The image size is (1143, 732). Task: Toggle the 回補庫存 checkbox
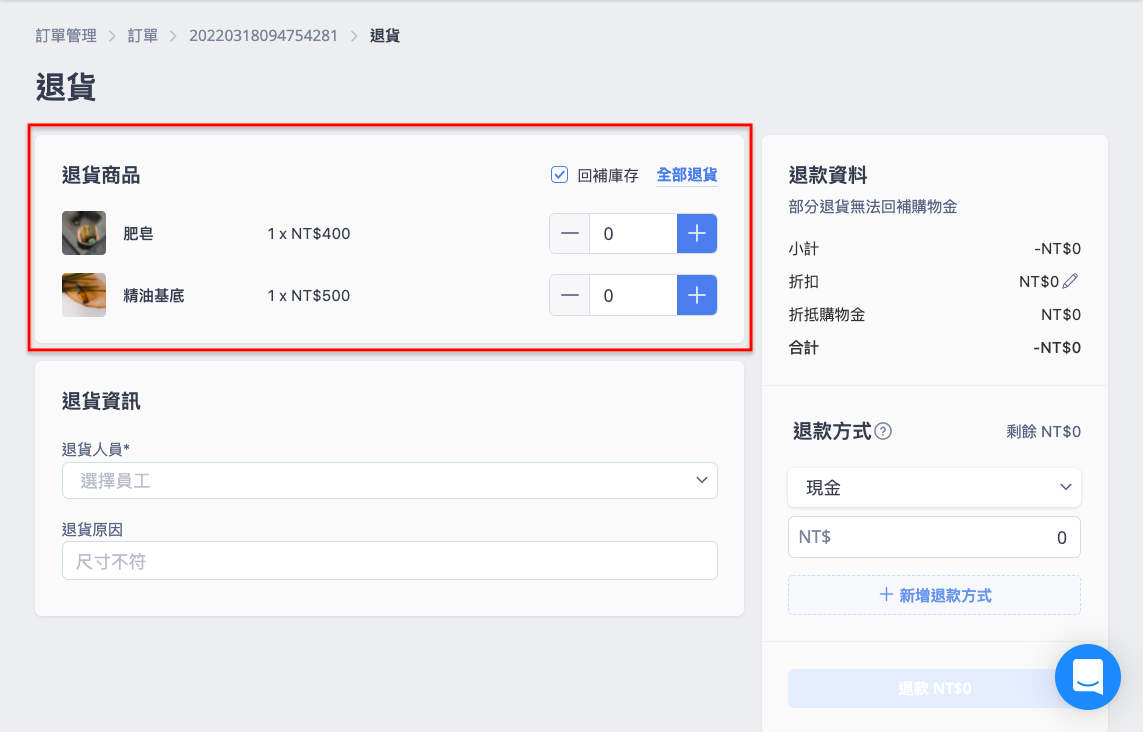click(559, 175)
